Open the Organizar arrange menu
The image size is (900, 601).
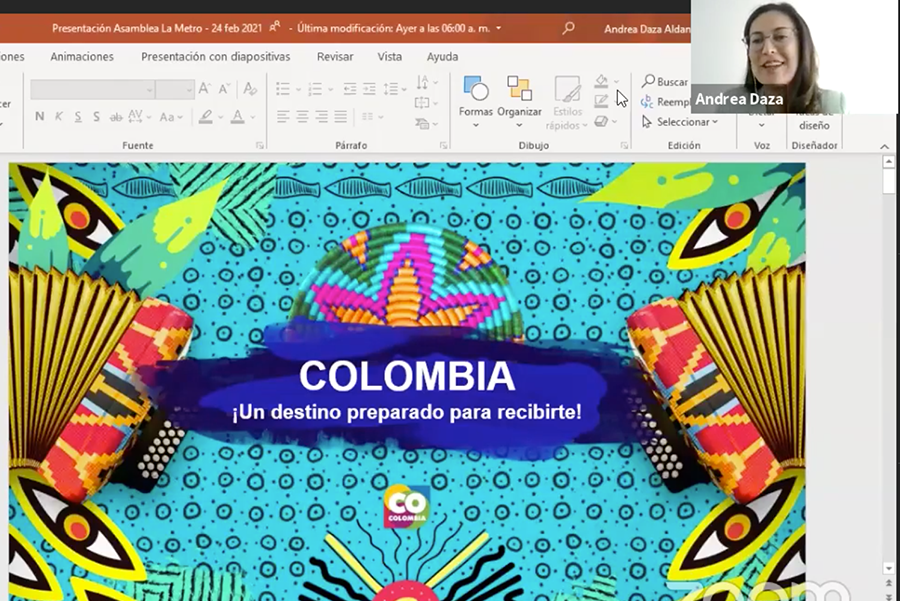pos(519,102)
